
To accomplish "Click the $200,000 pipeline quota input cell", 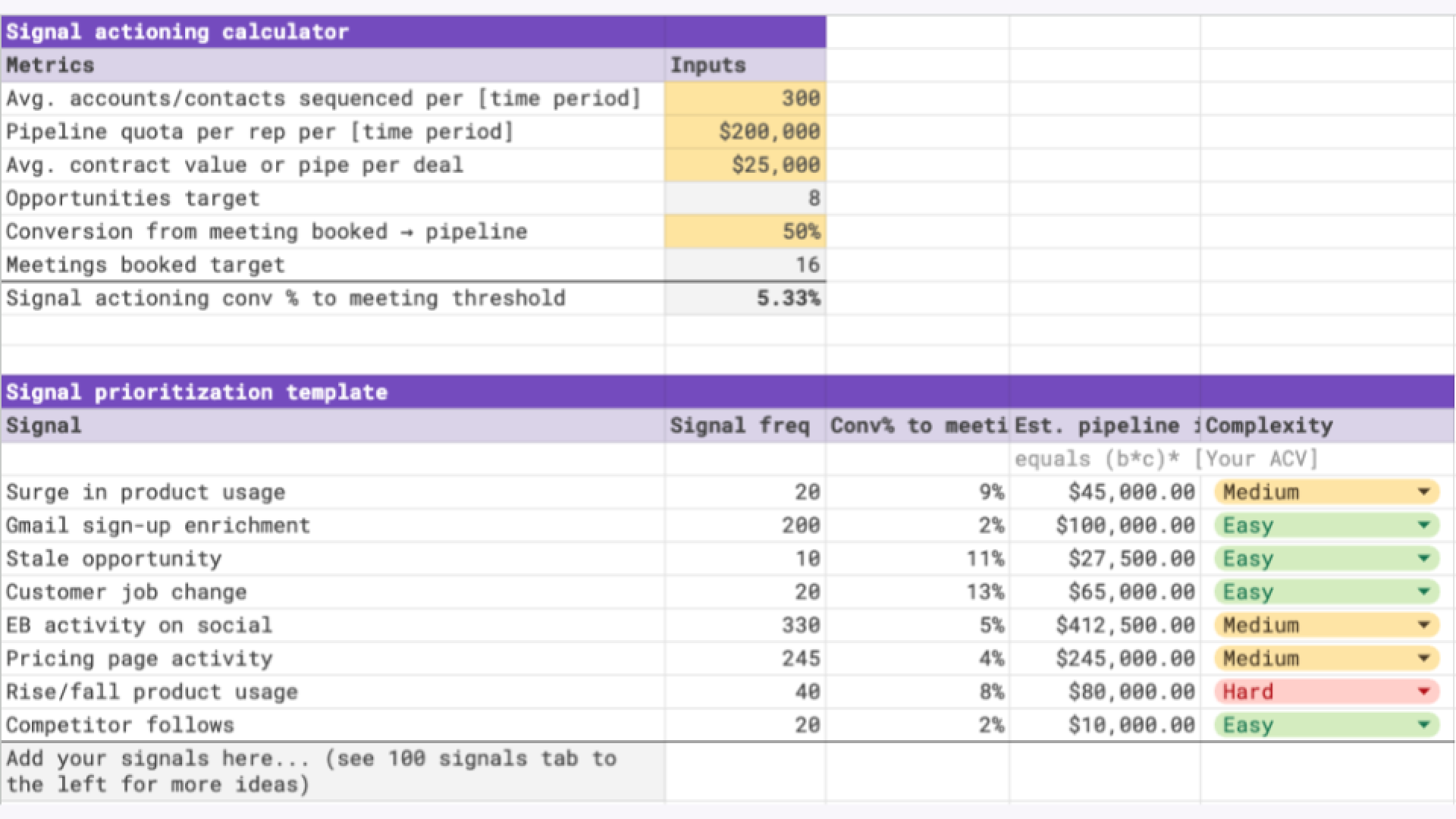I will pos(745,132).
